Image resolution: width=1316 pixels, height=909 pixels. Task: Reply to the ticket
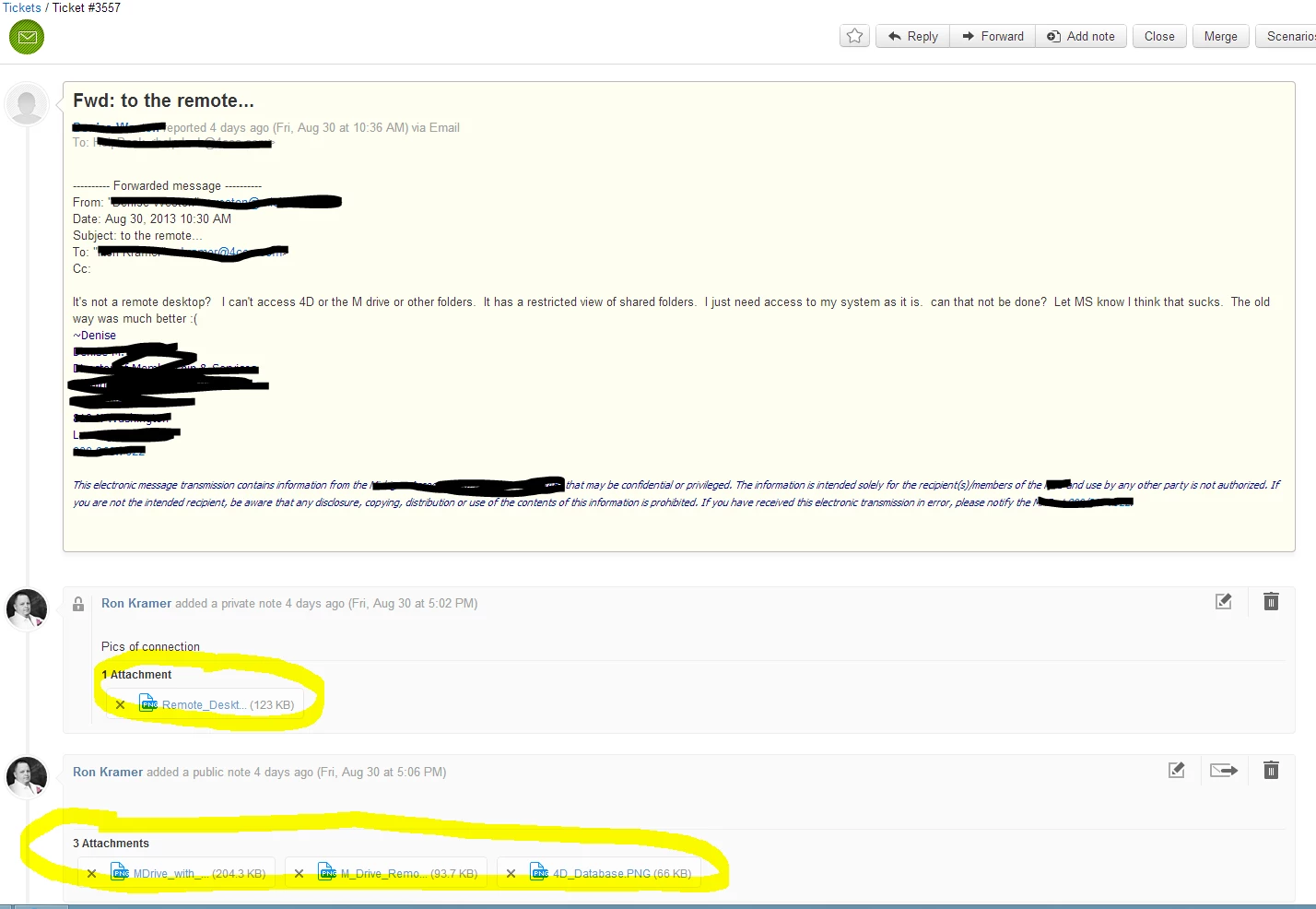tap(912, 36)
